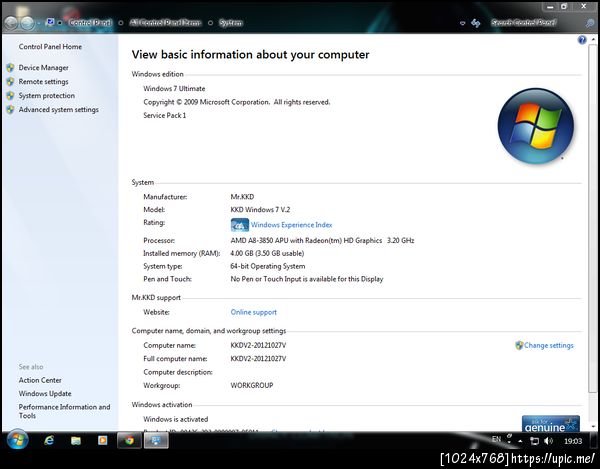Click the Back navigation arrow button
Viewport: 600px width, 469px height.
(11, 23)
